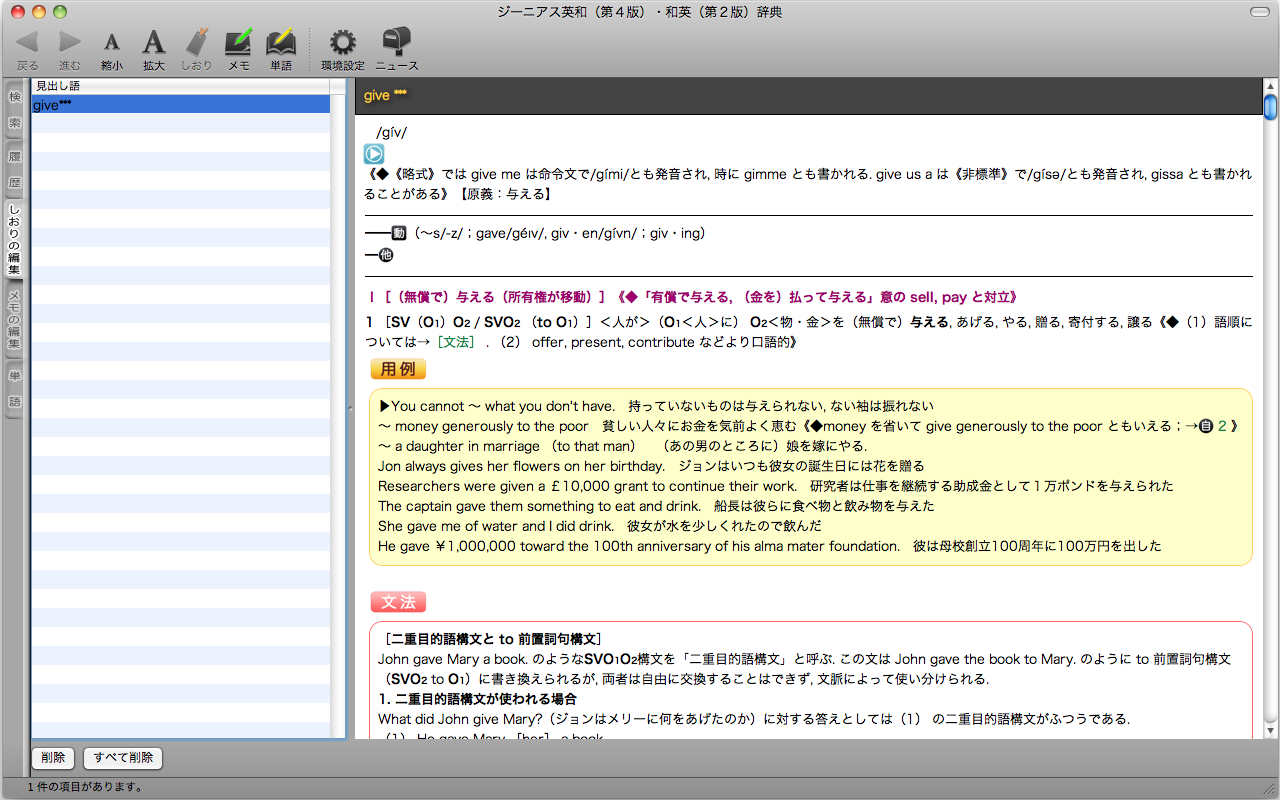
Task: Click the definition pane vertical scrollbar
Action: (x=1270, y=400)
